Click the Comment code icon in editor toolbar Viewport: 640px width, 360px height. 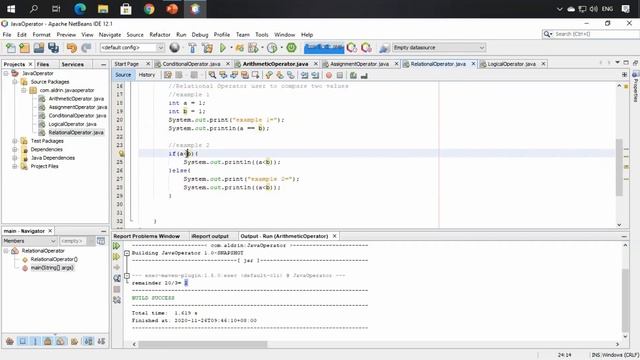coord(353,75)
